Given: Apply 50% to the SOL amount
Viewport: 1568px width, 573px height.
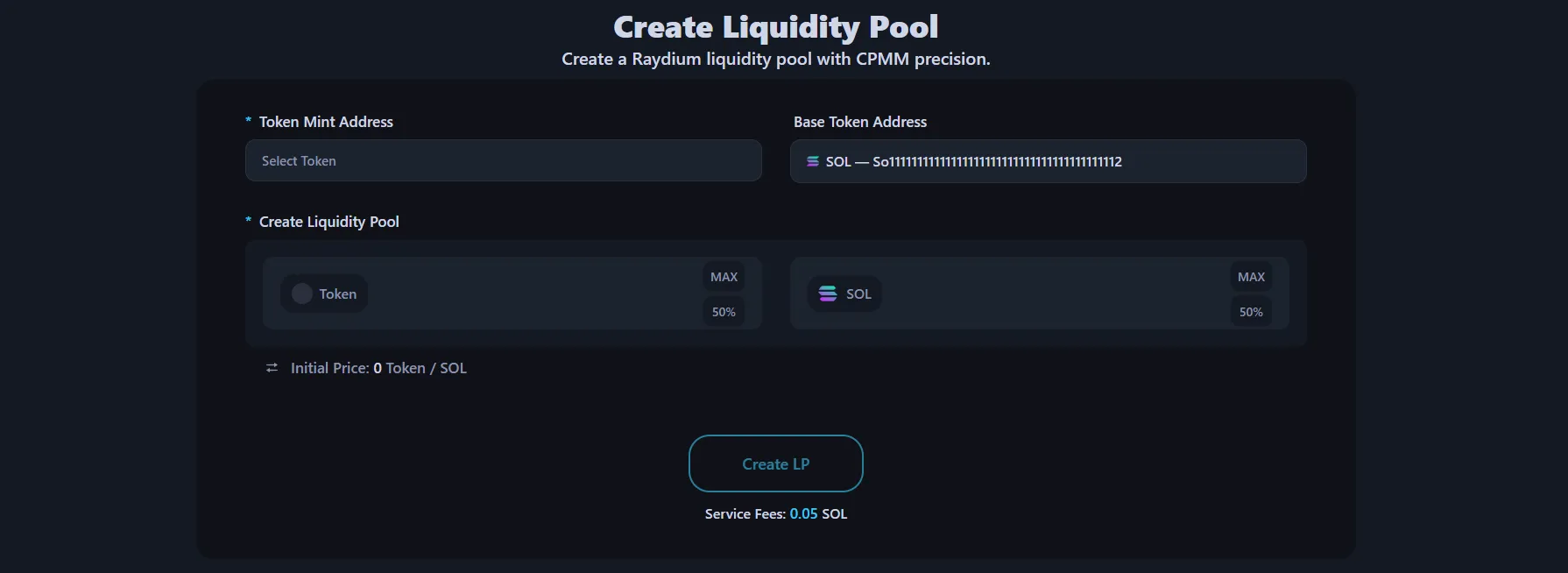Looking at the screenshot, I should pyautogui.click(x=1251, y=311).
